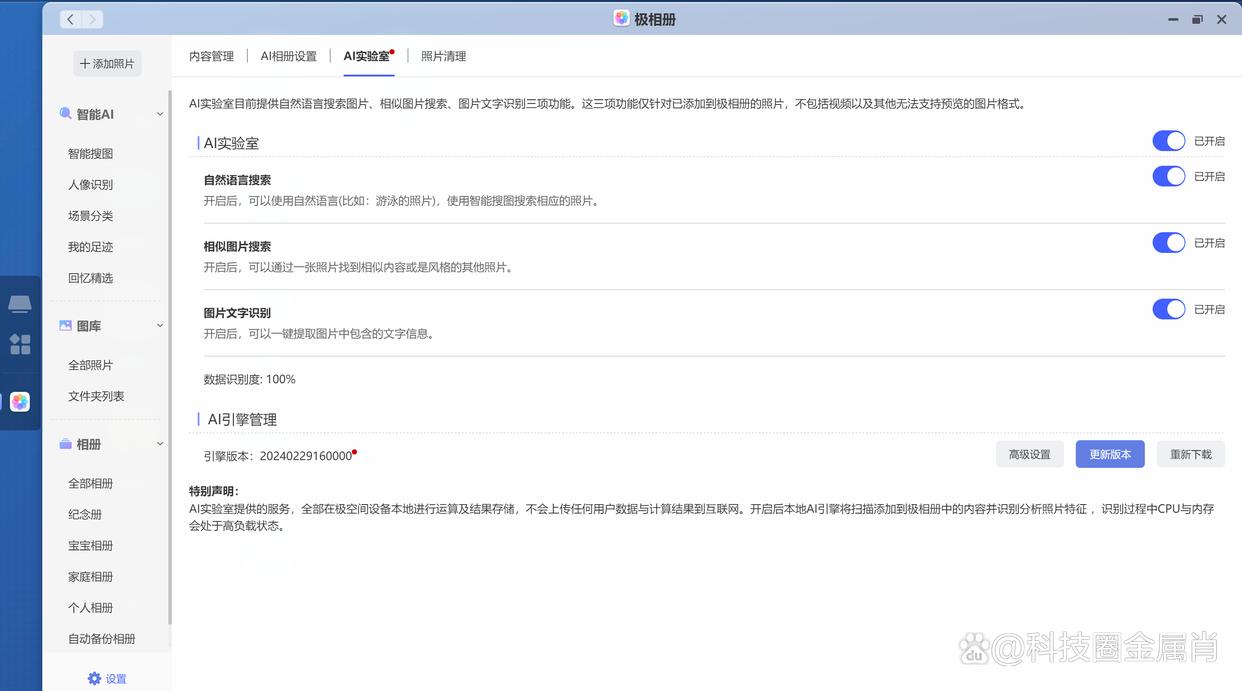Collapse the 图库 section chevron

click(x=160, y=326)
